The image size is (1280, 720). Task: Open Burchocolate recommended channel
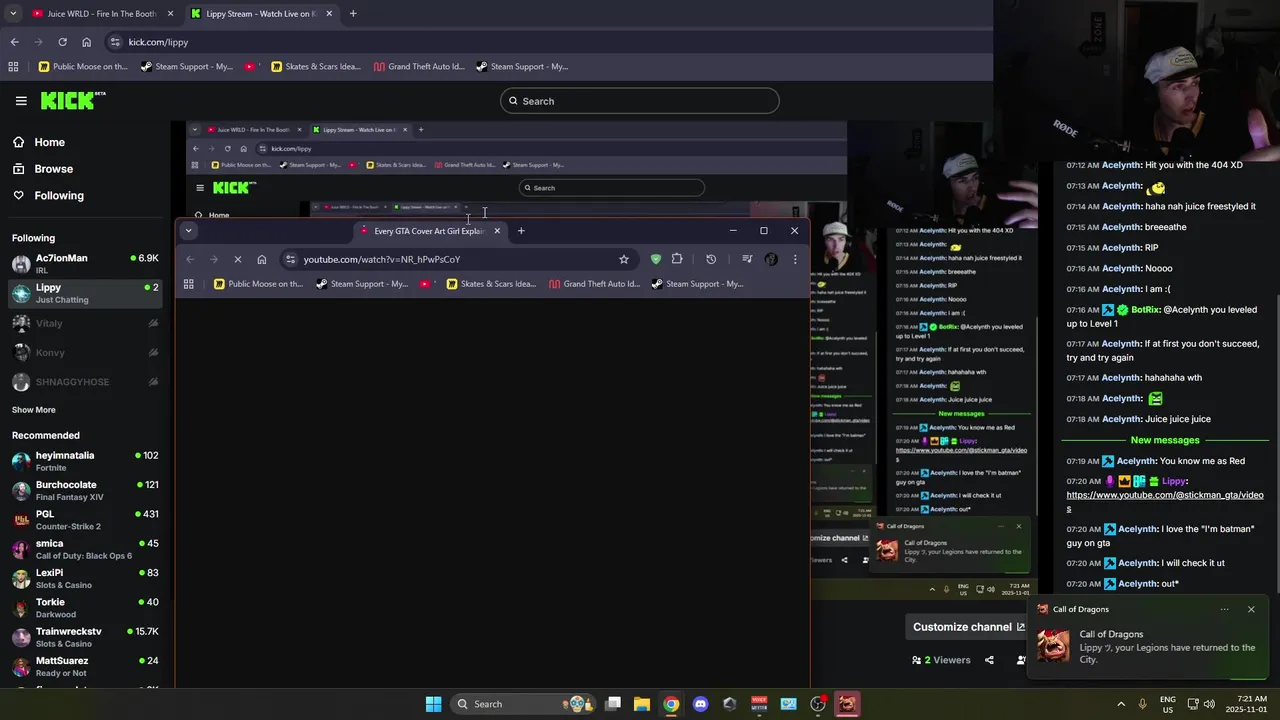86,490
